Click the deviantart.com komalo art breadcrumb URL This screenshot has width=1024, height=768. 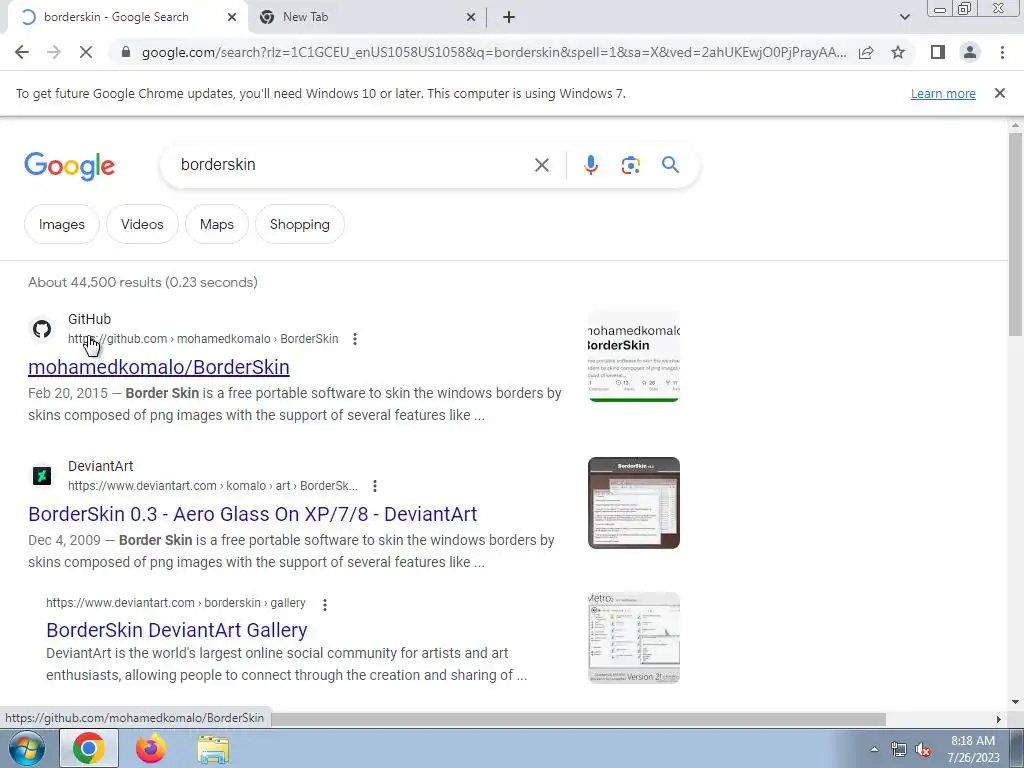click(x=213, y=486)
